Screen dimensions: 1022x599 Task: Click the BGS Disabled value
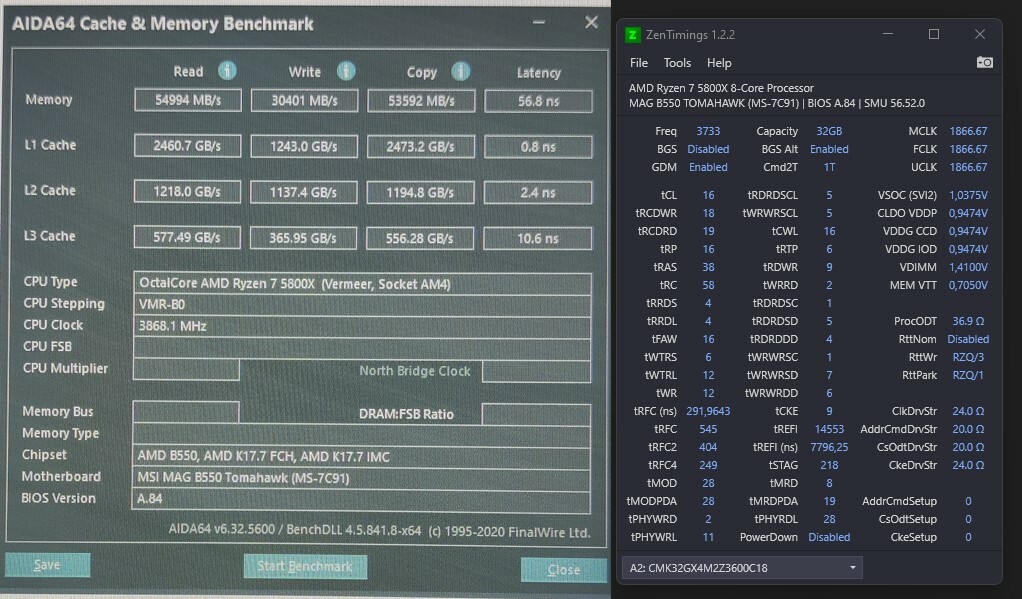click(x=708, y=149)
